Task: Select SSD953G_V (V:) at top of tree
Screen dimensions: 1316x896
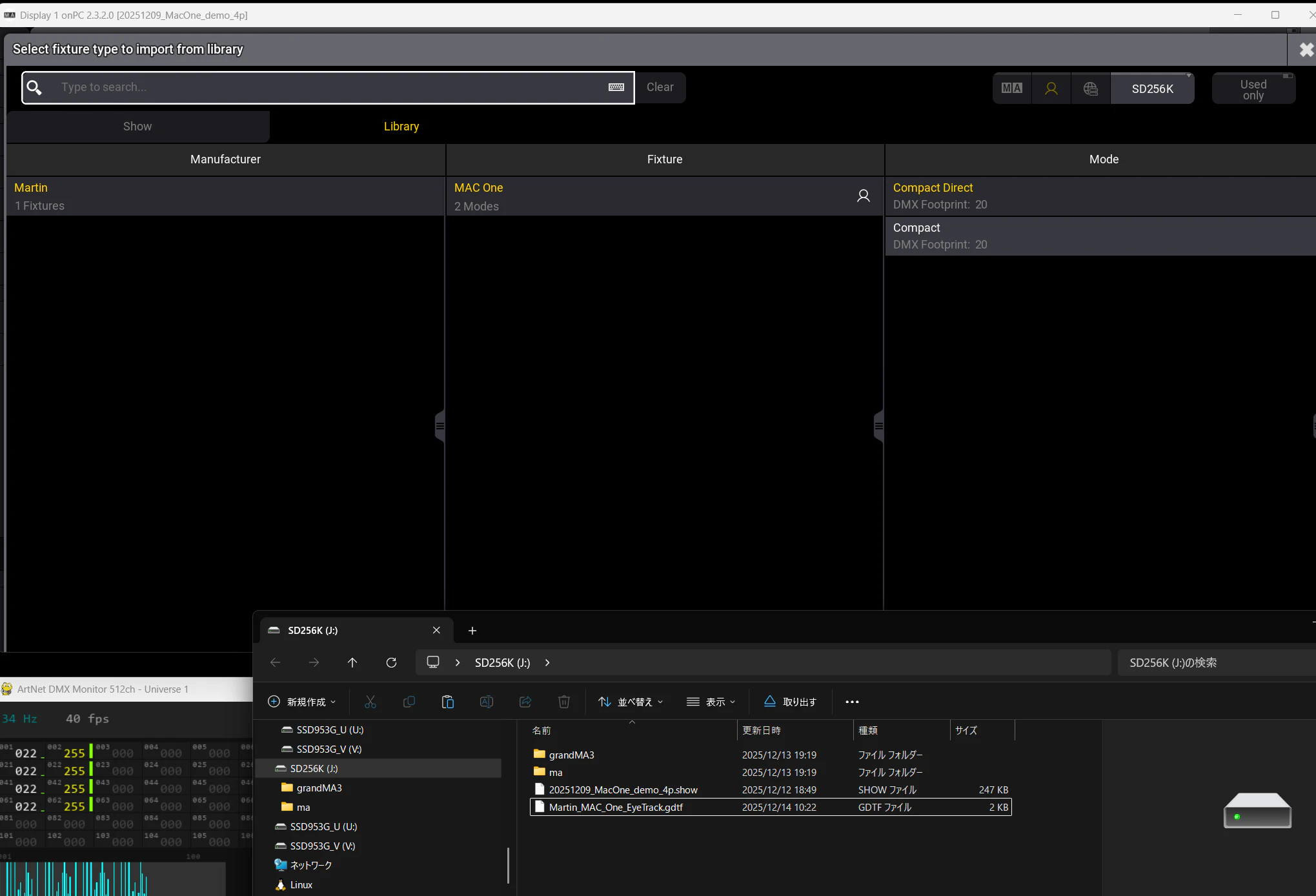Action: [x=329, y=749]
